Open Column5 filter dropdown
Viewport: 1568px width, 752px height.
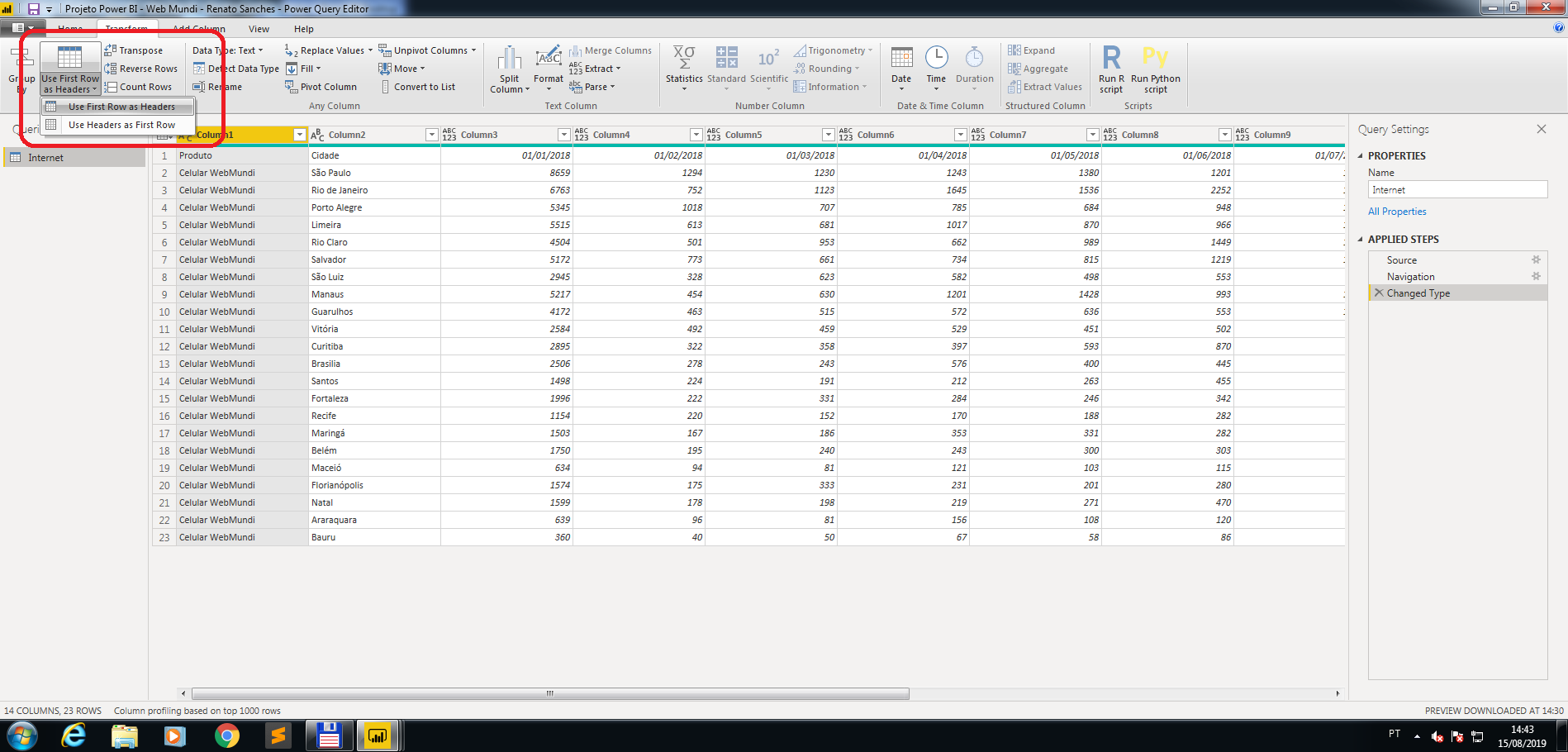click(828, 135)
